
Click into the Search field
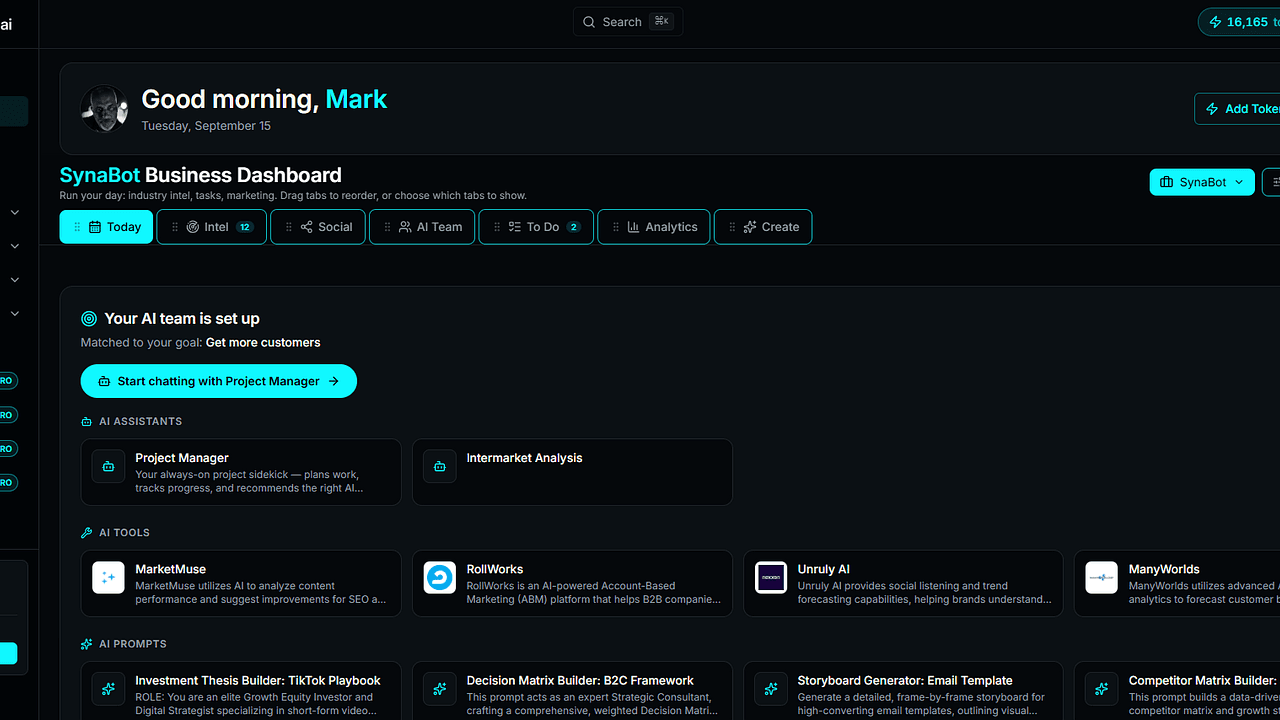628,22
